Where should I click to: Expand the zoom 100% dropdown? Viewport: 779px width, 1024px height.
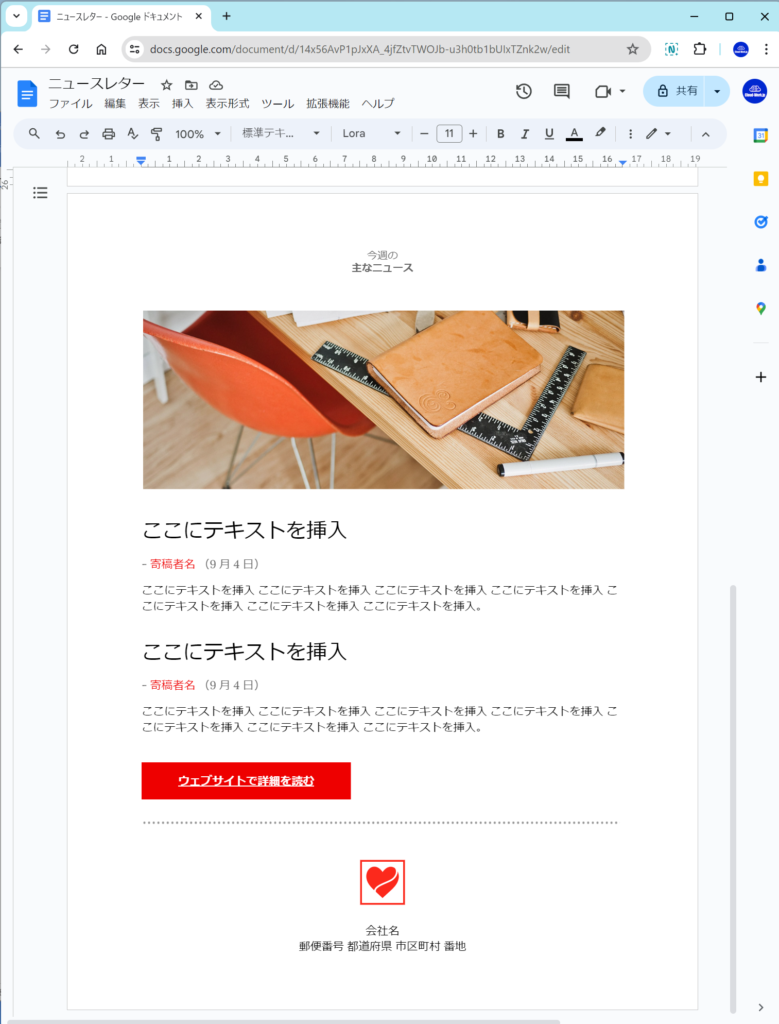(x=196, y=134)
